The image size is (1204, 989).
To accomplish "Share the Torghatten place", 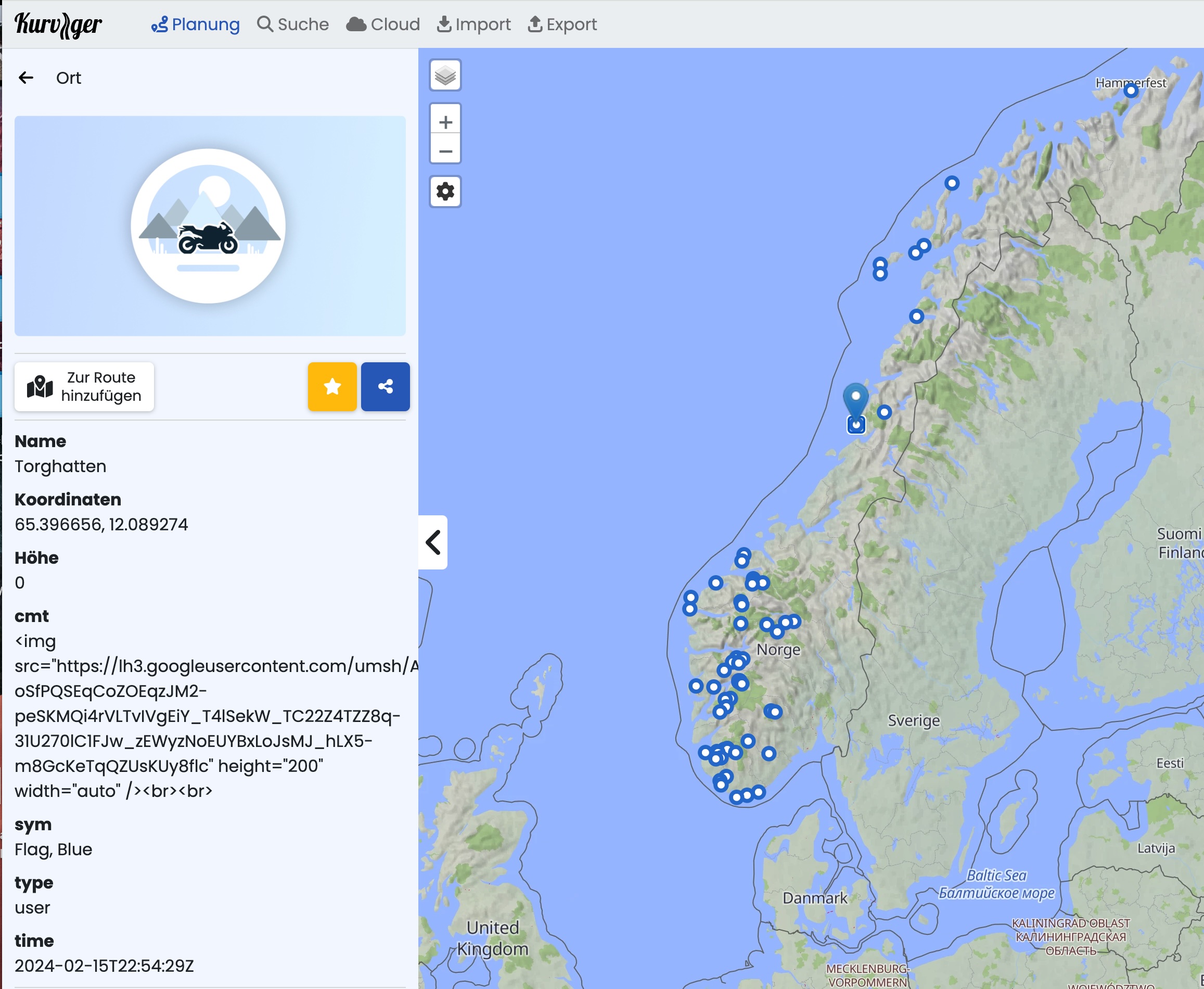I will 385,387.
